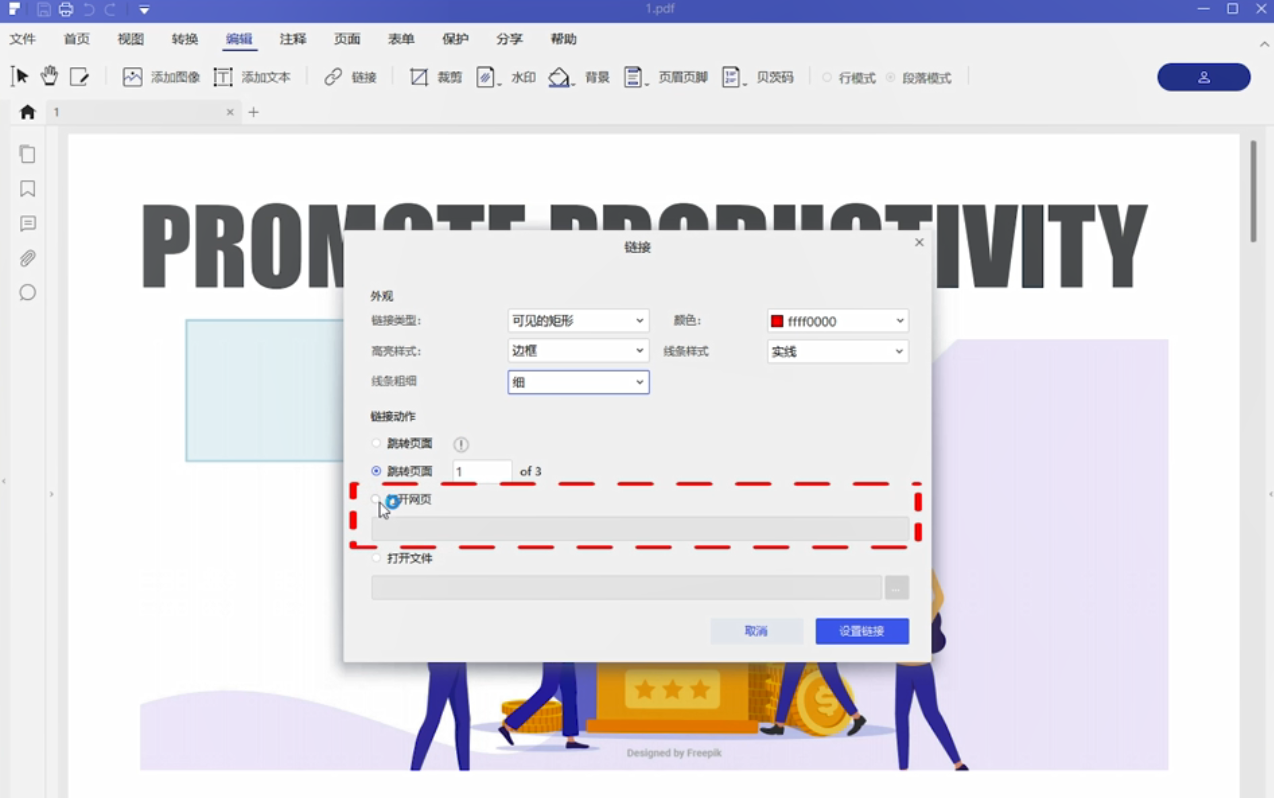
Task: Click the browse ... button for file path
Action: pos(897,588)
